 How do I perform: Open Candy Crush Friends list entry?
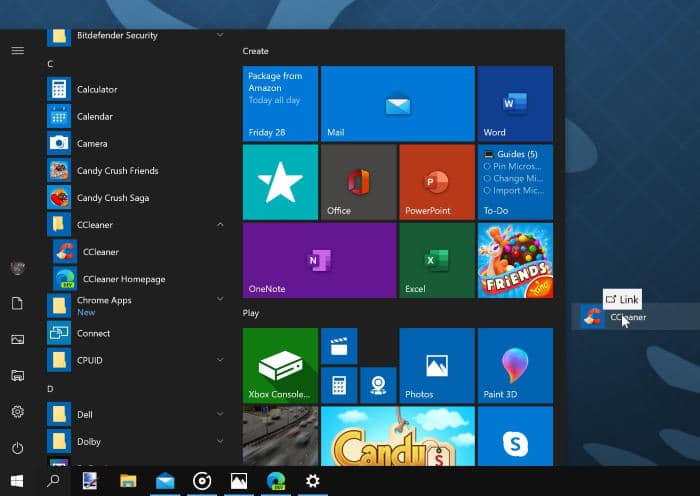[x=136, y=171]
